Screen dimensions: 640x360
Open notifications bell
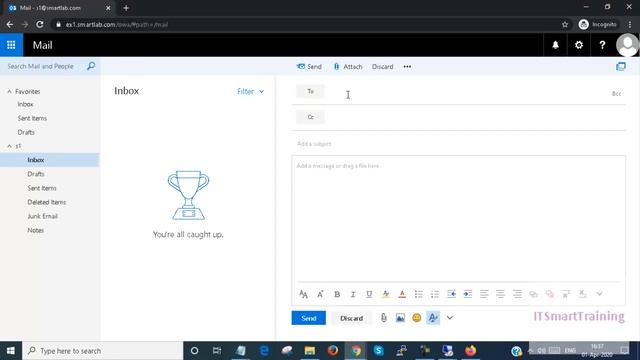click(x=555, y=45)
